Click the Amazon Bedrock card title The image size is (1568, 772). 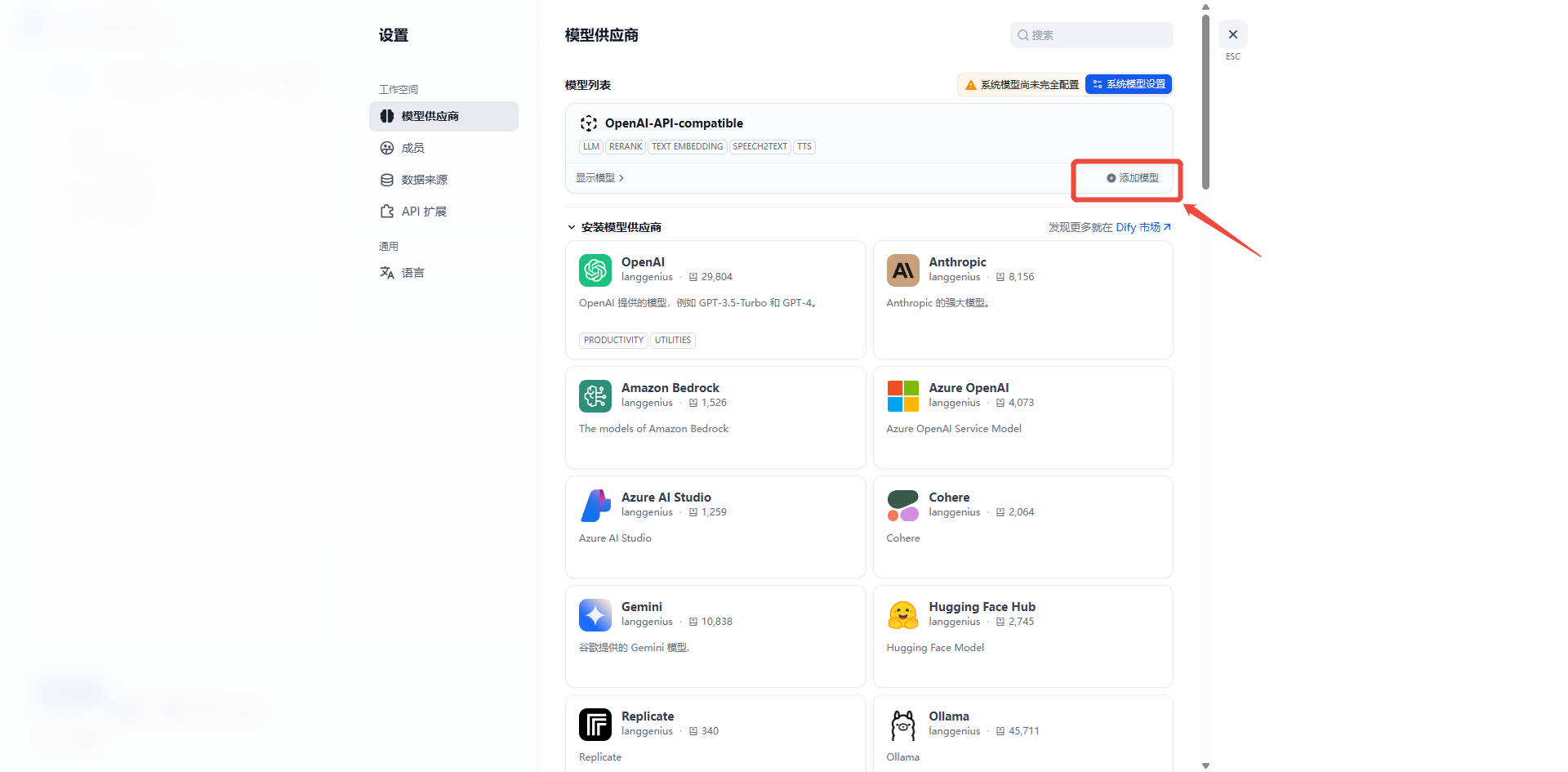(670, 388)
